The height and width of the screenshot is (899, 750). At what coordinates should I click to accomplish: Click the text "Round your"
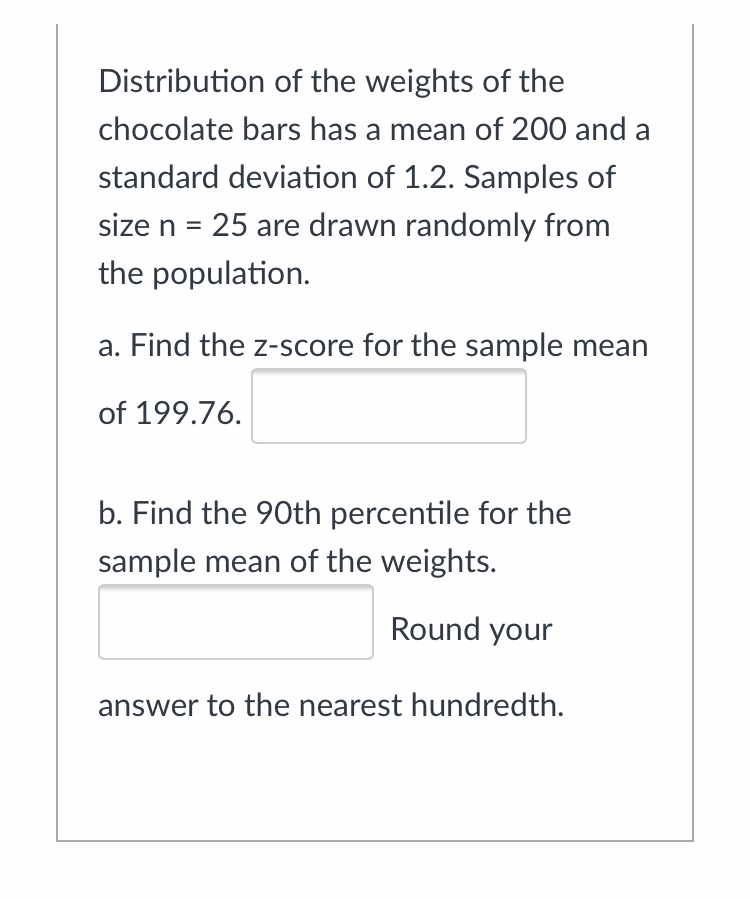tap(471, 629)
